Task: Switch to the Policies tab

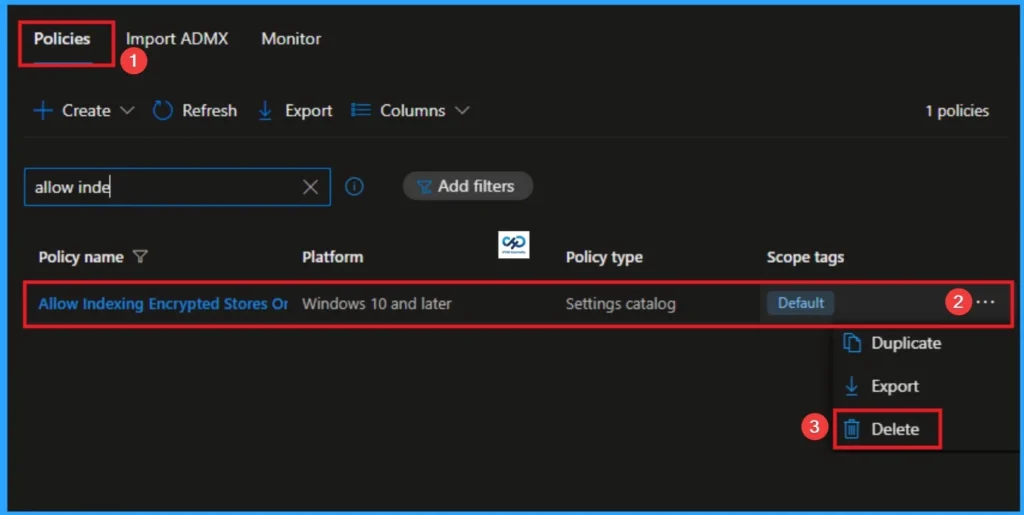Action: pos(62,39)
